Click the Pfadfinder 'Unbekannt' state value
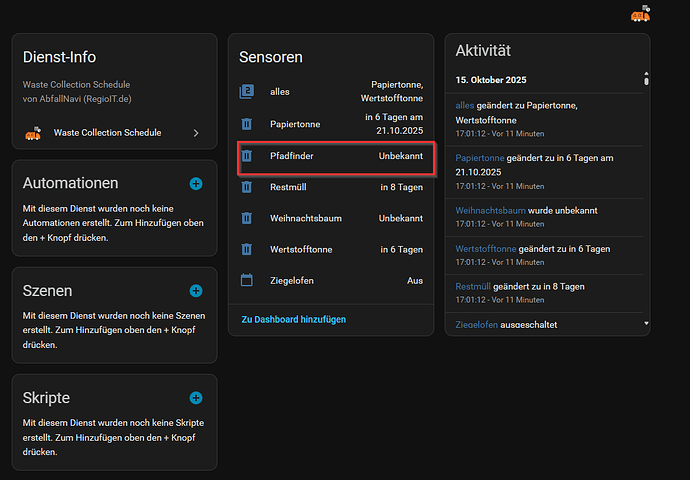Image resolution: width=690 pixels, height=480 pixels. [400, 157]
